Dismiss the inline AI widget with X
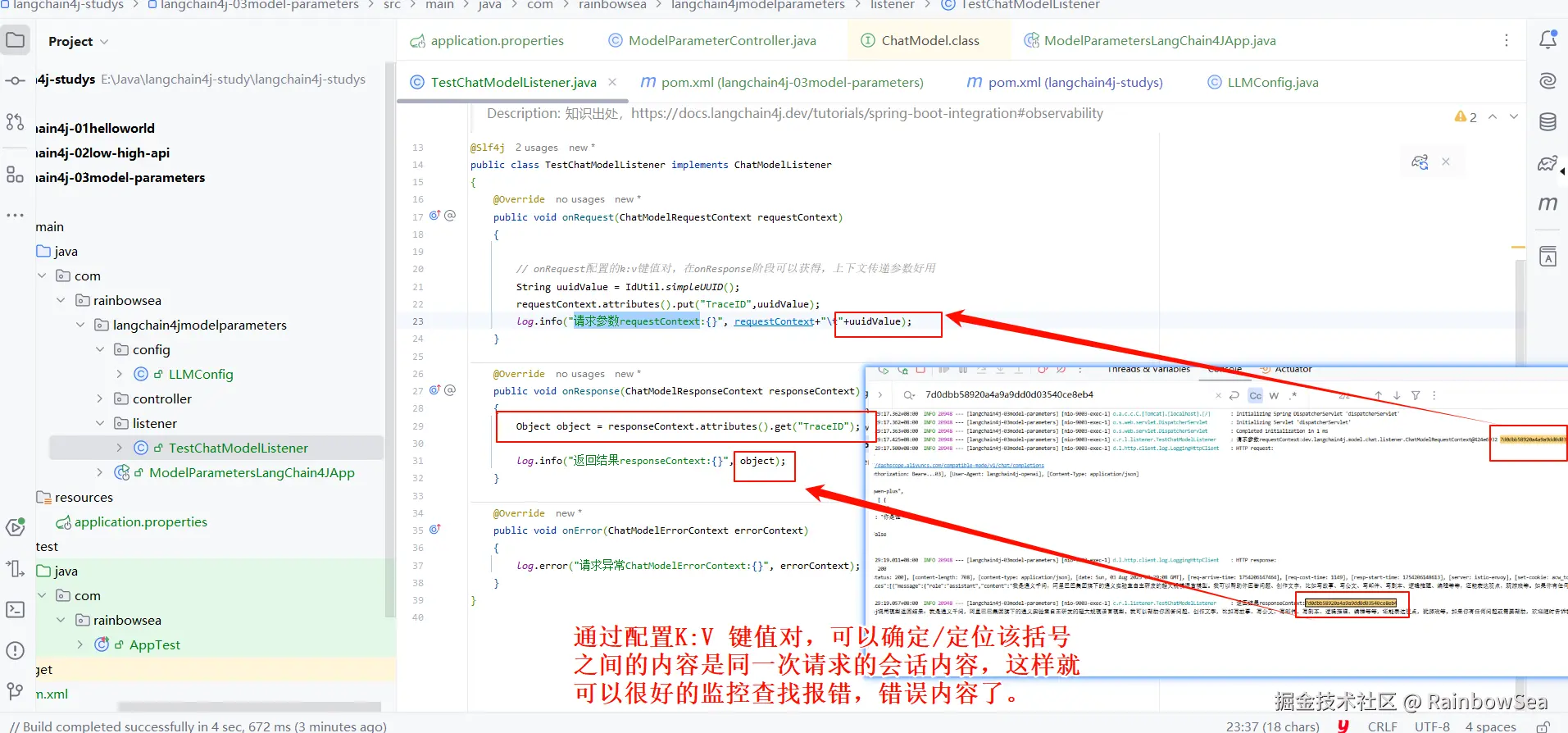The image size is (1568, 733). point(1446,162)
